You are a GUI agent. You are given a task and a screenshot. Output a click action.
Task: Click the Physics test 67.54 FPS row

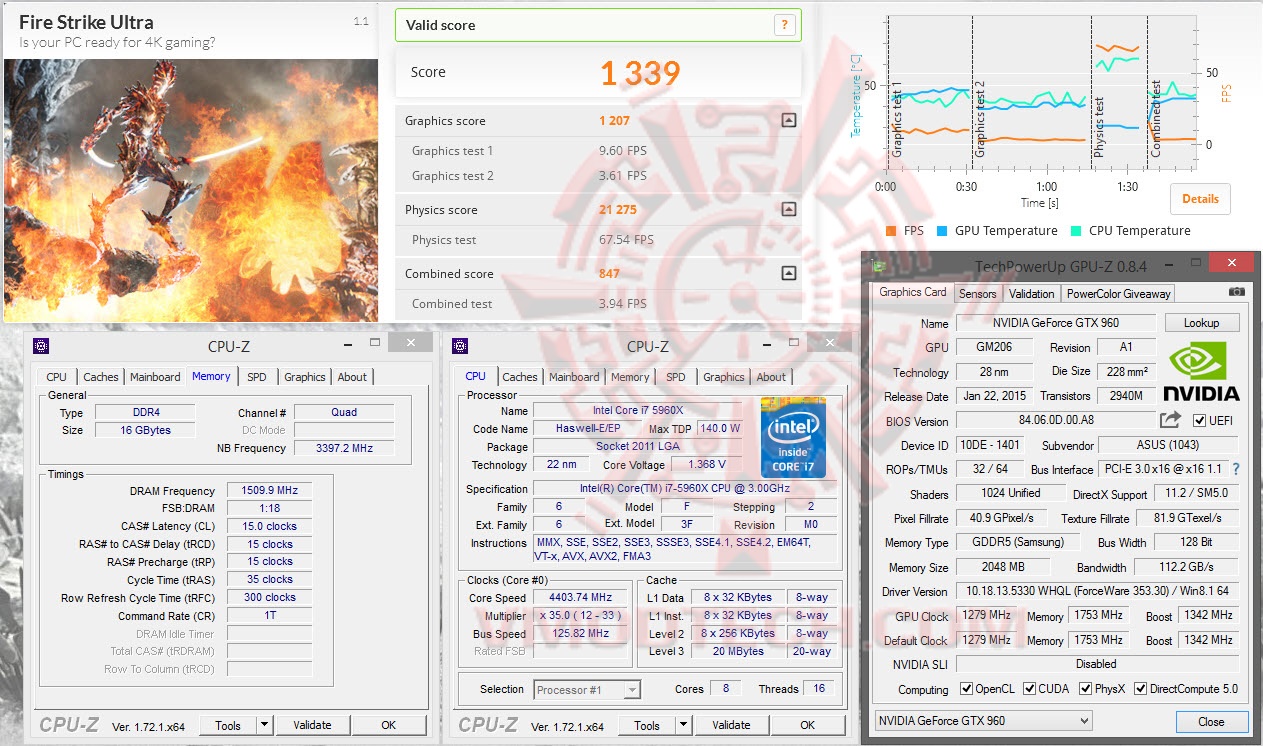click(x=598, y=240)
